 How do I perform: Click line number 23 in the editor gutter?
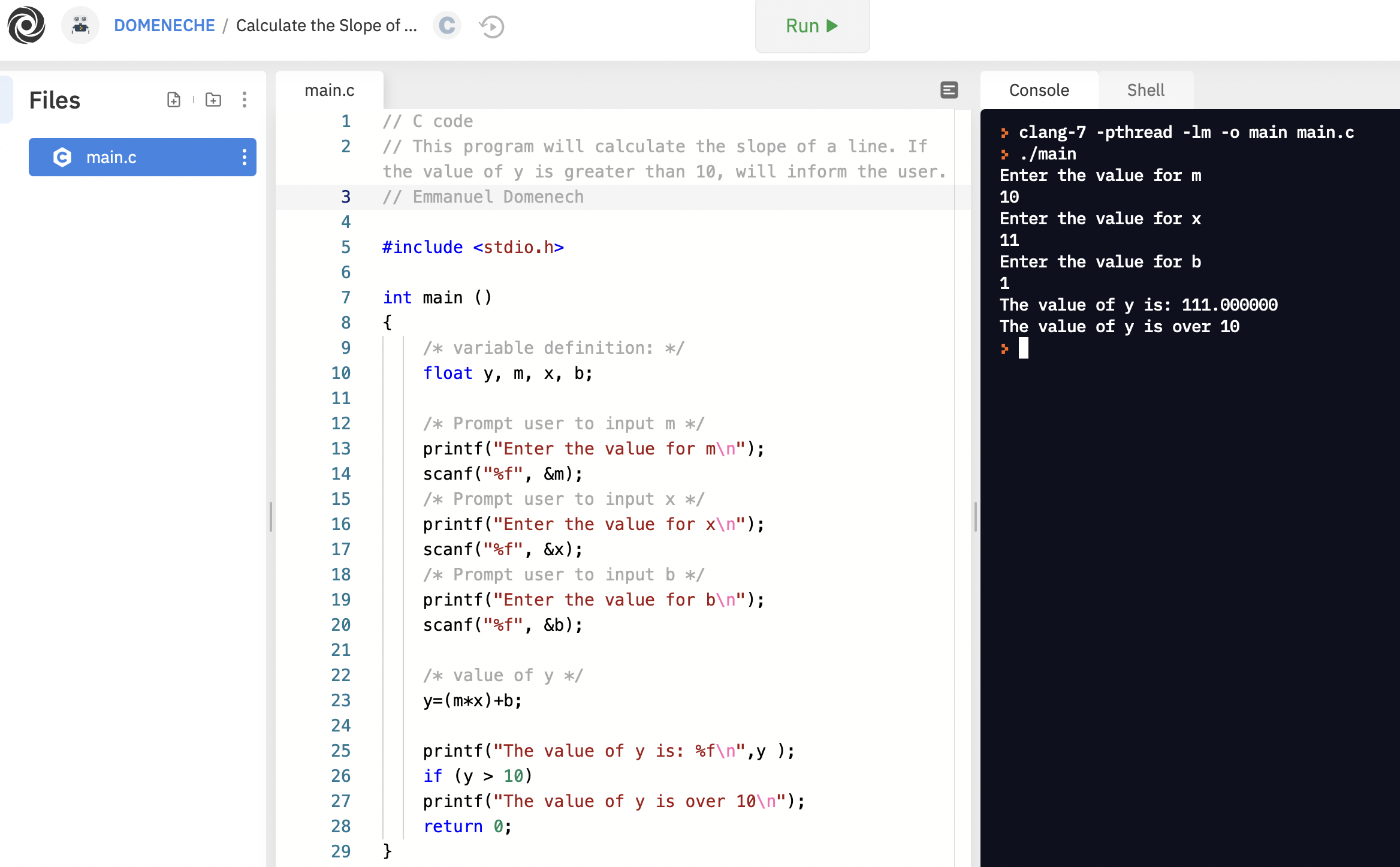tap(341, 700)
